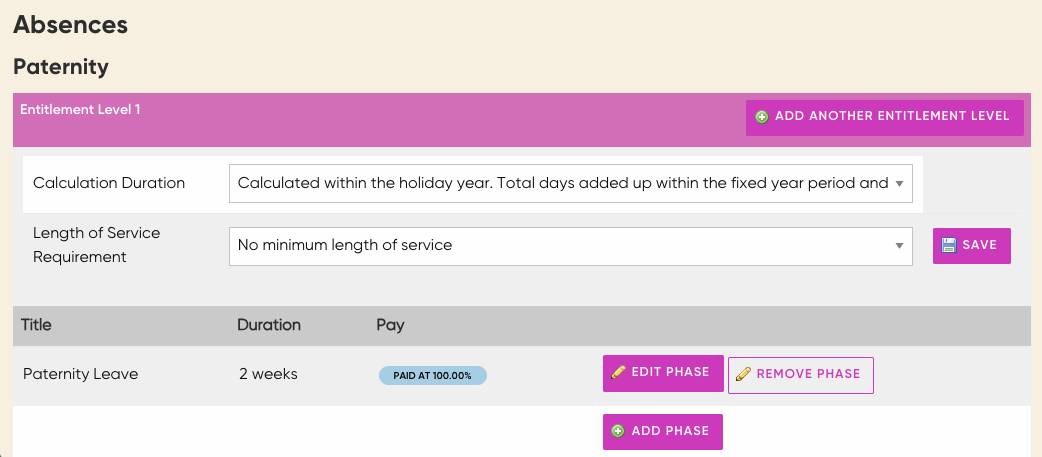Open the Calculation Duration dropdown
Viewport: 1042px width, 457px height.
[570, 183]
